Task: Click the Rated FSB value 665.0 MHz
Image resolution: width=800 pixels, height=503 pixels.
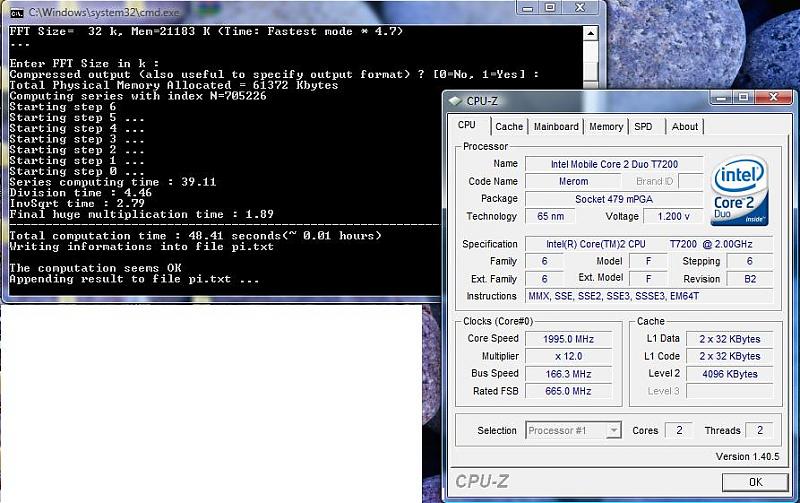Action: (x=568, y=391)
